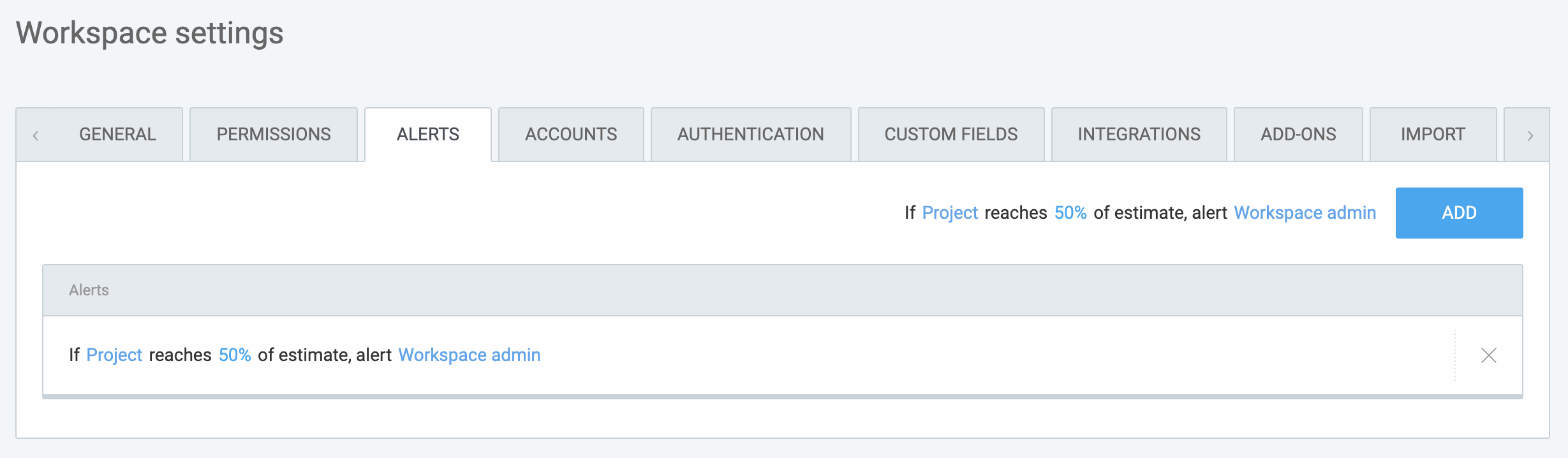1568x458 pixels.
Task: Go to the CUSTOM FIELDS tab
Action: point(950,134)
